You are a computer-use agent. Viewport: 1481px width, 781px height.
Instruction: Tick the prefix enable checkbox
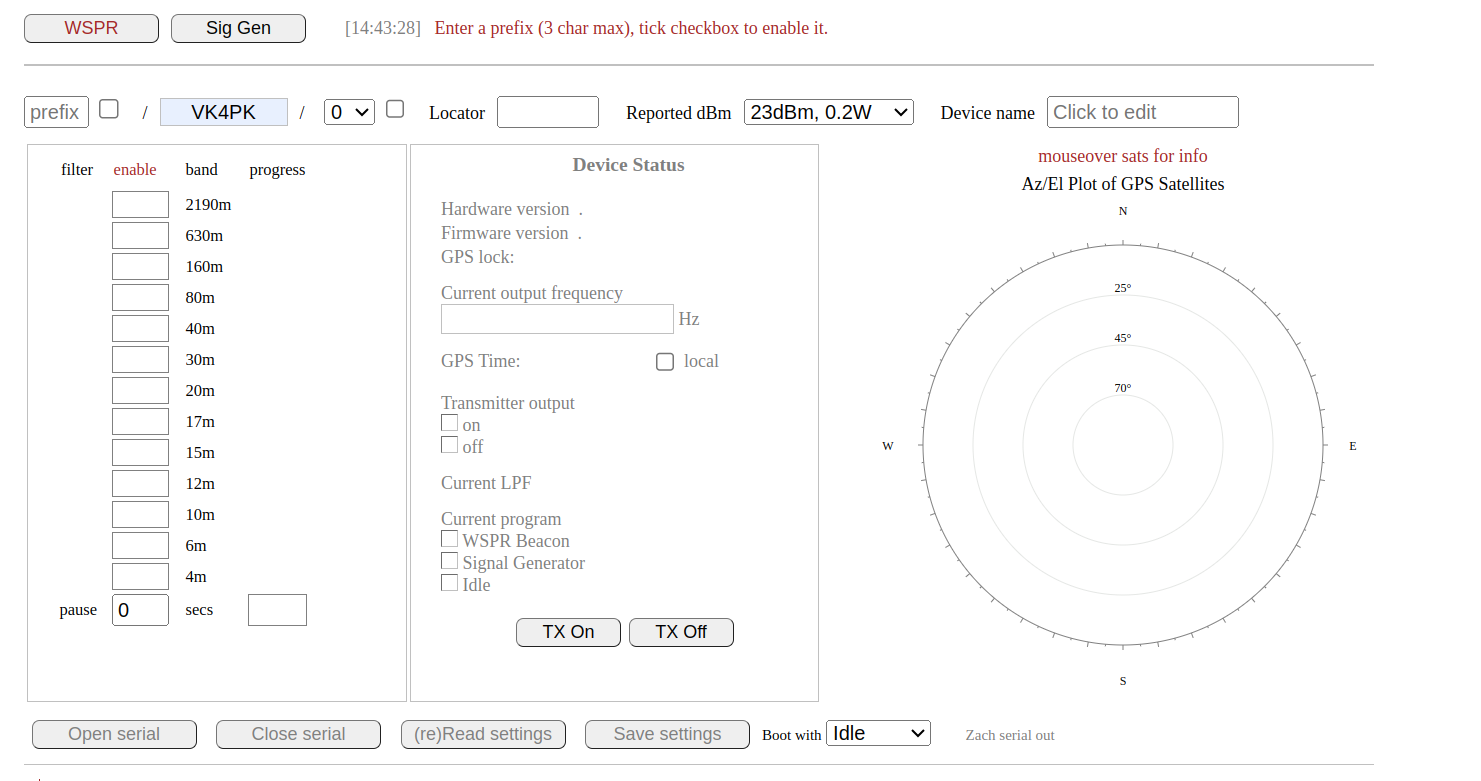point(109,109)
